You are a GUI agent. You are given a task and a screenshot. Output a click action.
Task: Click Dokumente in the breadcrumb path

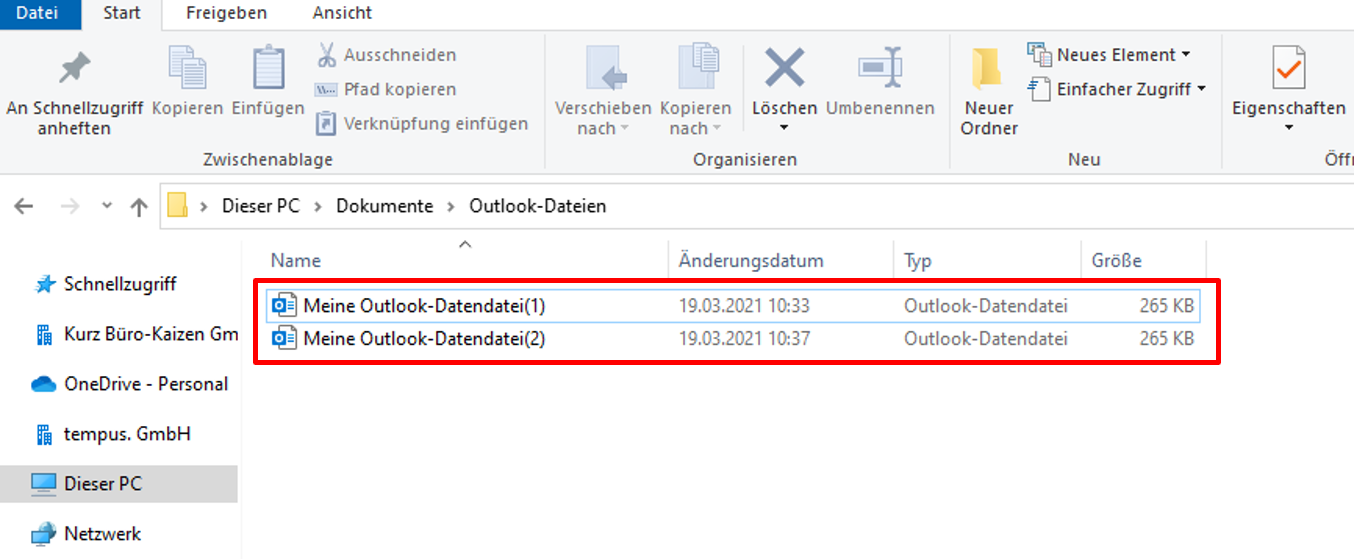(x=384, y=206)
